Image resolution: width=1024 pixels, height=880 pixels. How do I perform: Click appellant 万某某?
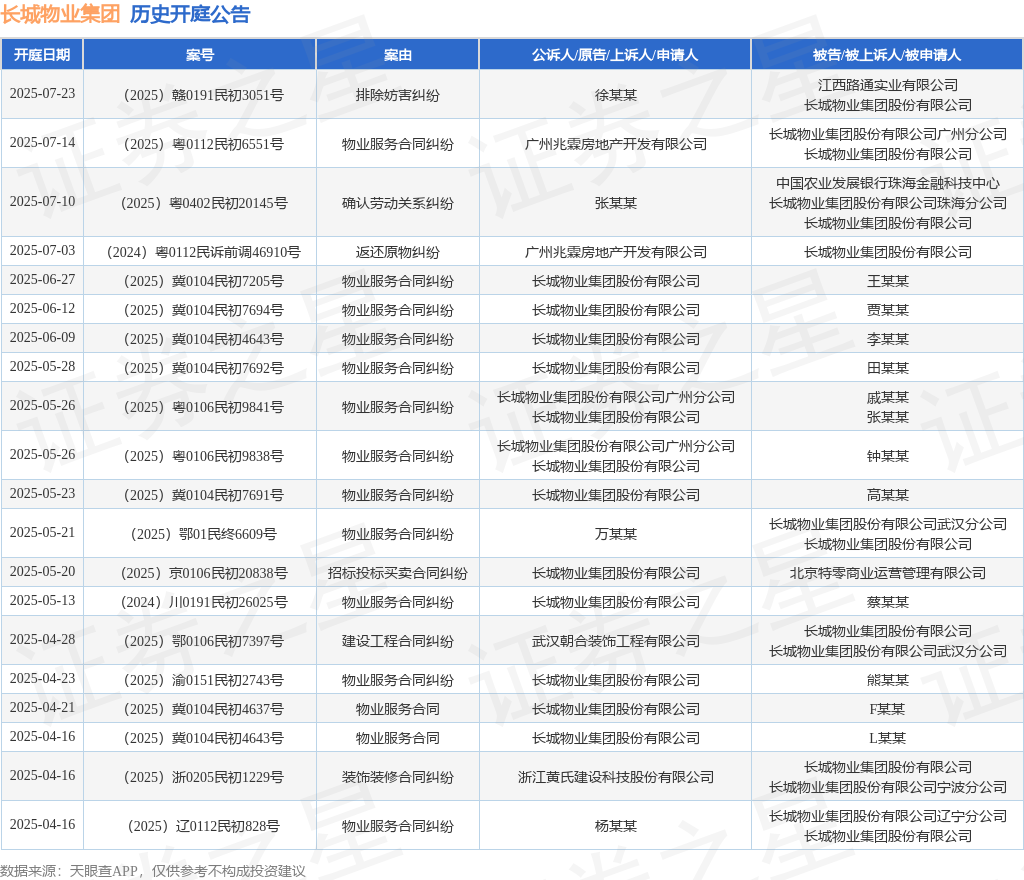coord(616,534)
